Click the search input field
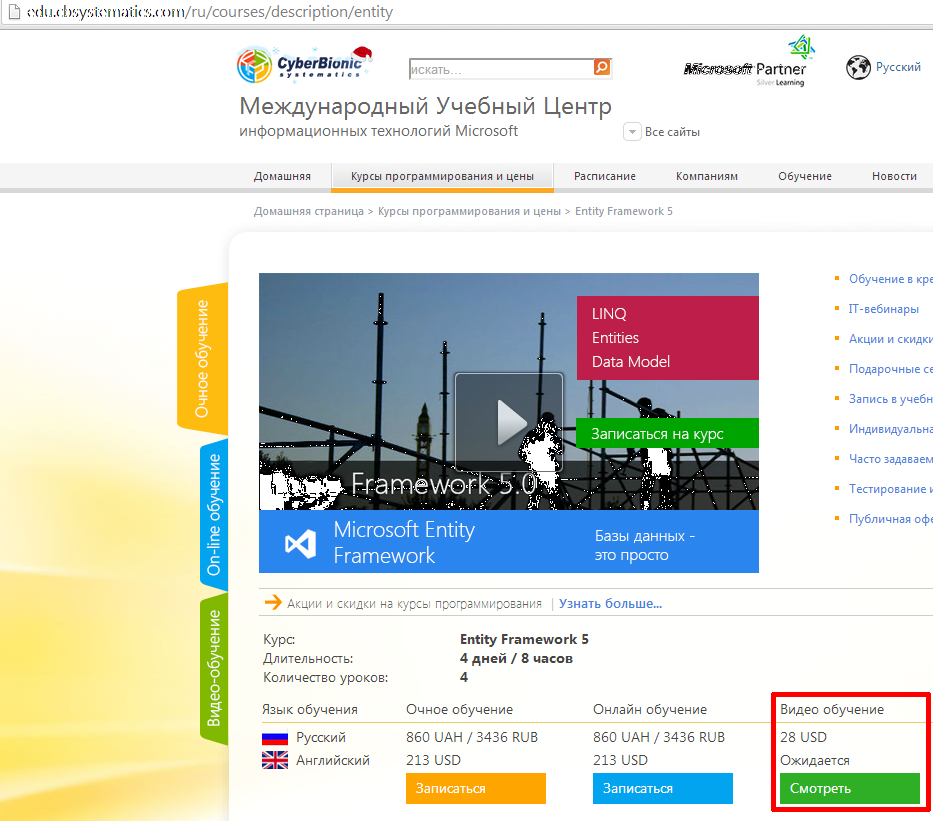 click(499, 69)
